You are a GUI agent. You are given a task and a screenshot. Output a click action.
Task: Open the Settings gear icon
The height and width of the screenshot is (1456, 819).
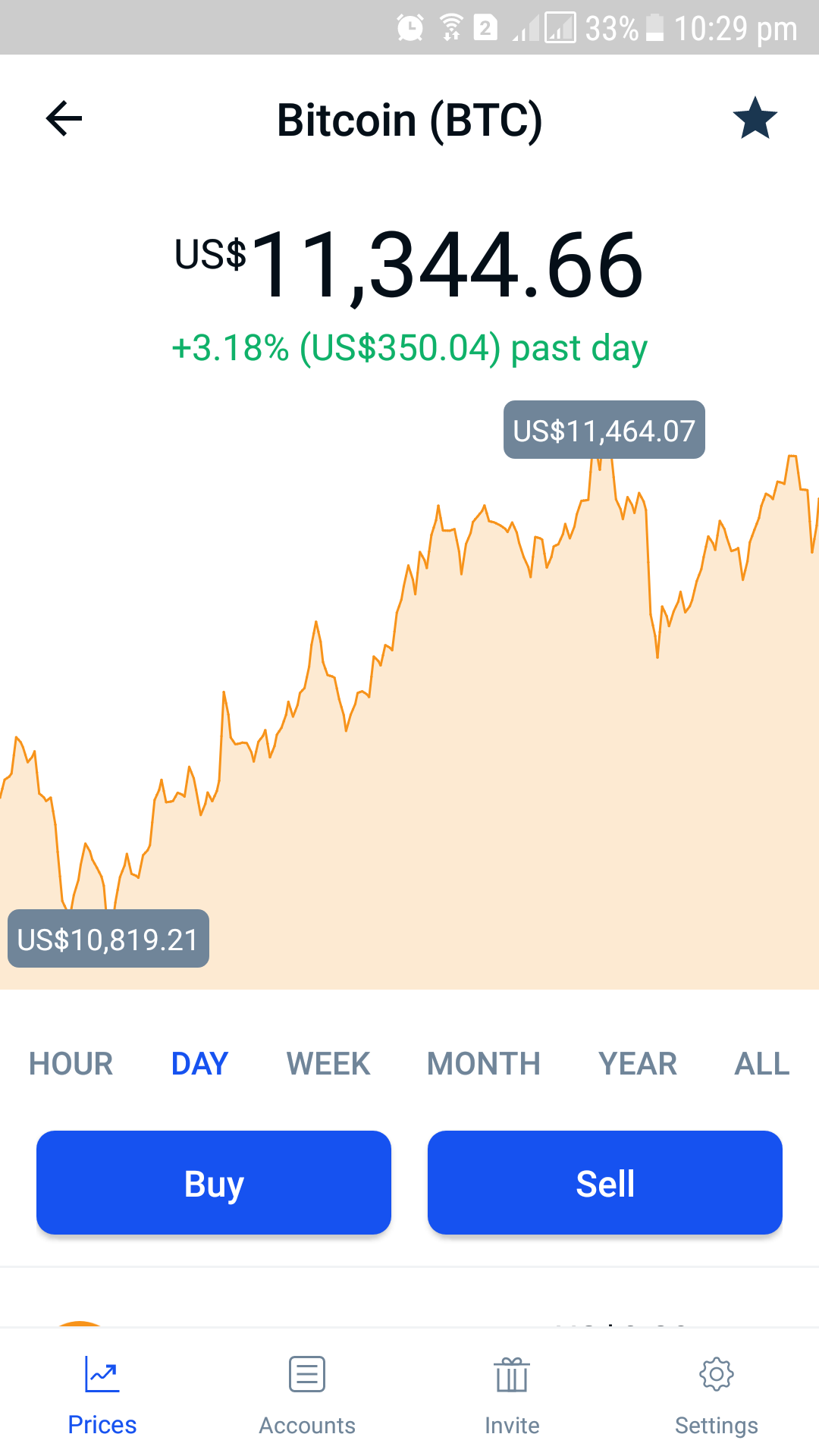click(717, 1374)
